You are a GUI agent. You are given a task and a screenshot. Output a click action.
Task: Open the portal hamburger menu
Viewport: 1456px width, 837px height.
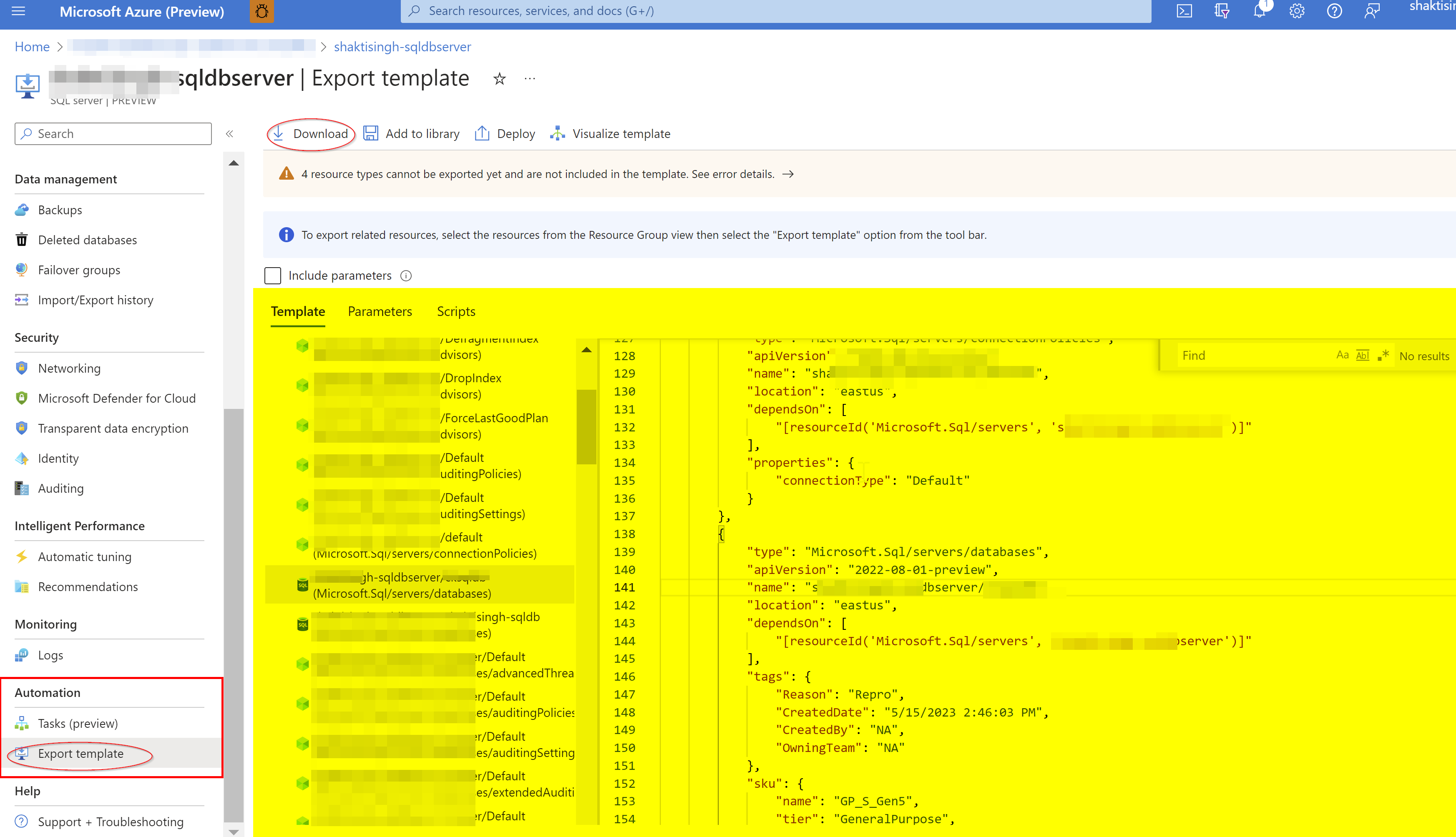pyautogui.click(x=18, y=11)
